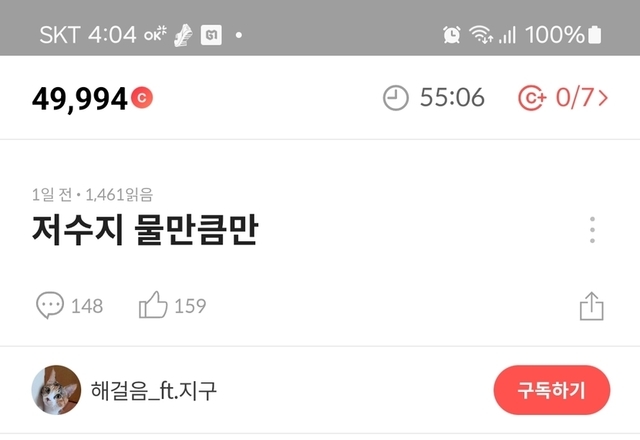The image size is (640, 440).
Task: Tap the 55:06 countdown timer
Action: (452, 98)
